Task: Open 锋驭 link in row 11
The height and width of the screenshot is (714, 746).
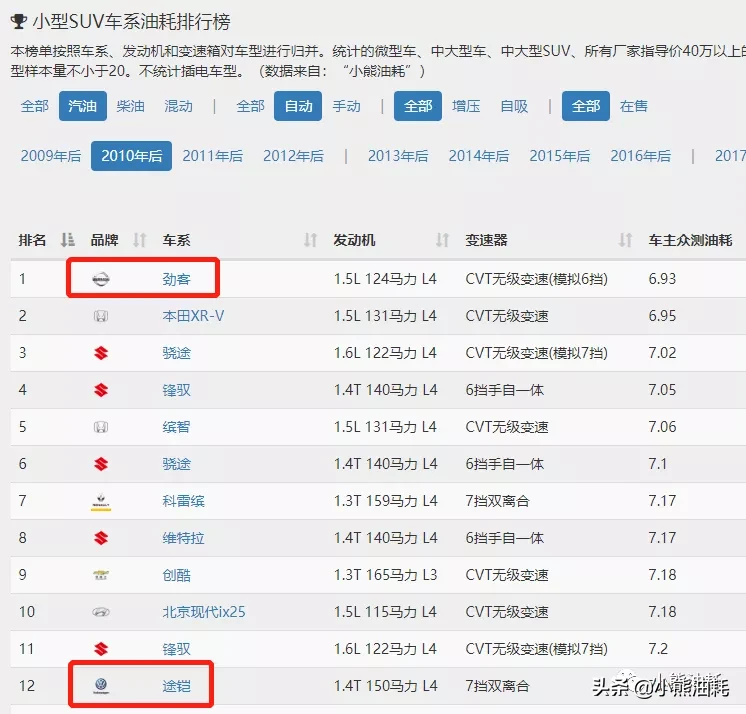Action: (x=177, y=649)
